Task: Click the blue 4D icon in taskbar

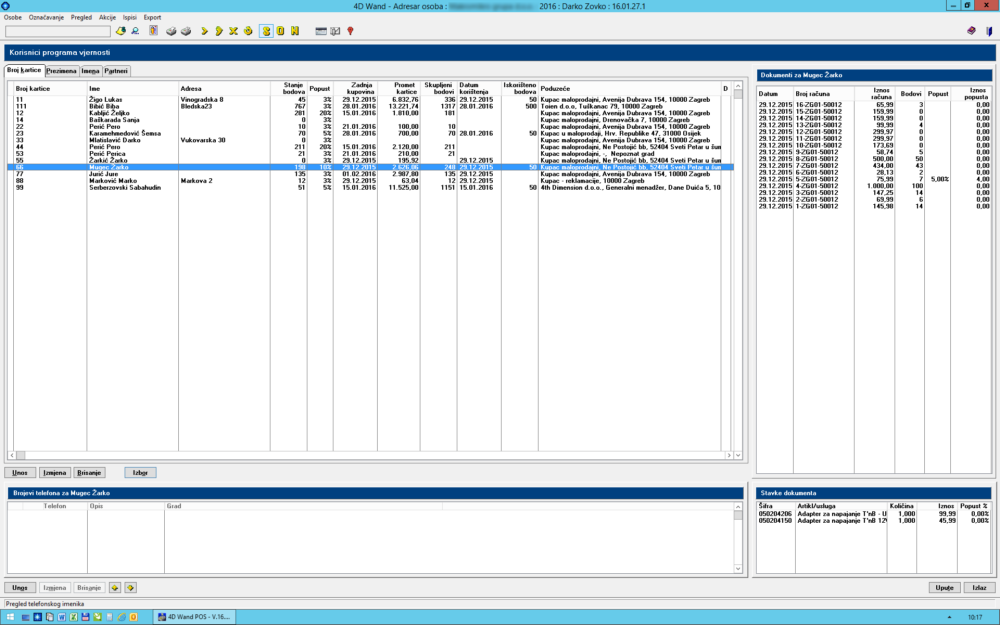Action: pos(38,617)
